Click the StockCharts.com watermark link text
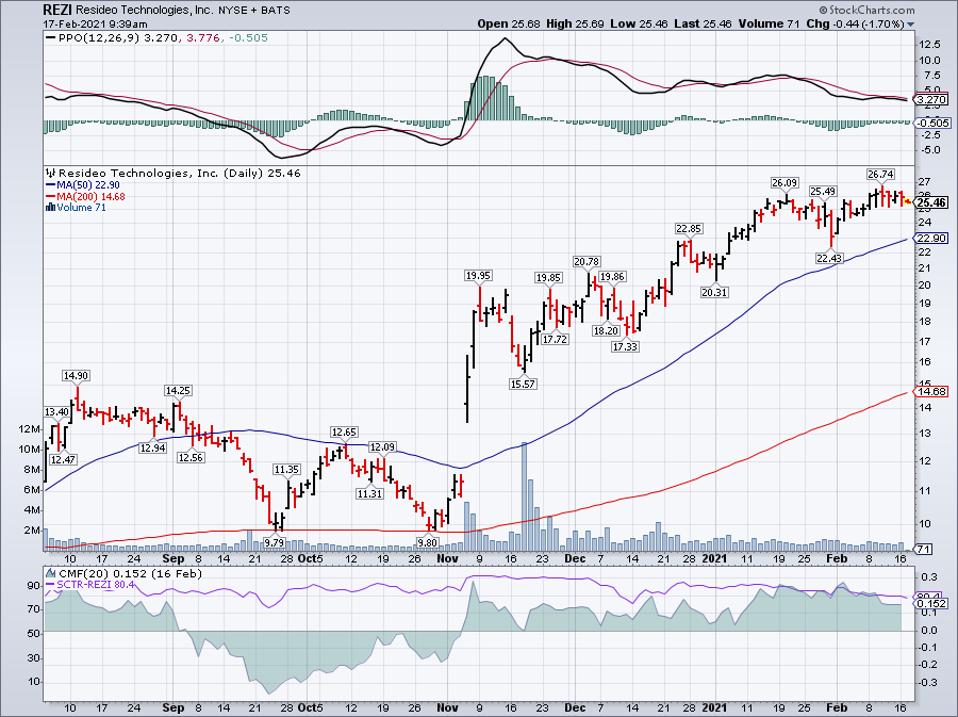This screenshot has width=958, height=717. click(871, 10)
